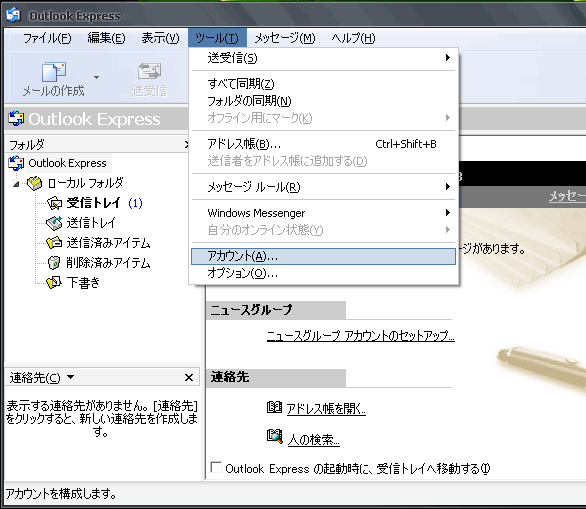Close the 連絡先 contacts pane

[x=189, y=378]
